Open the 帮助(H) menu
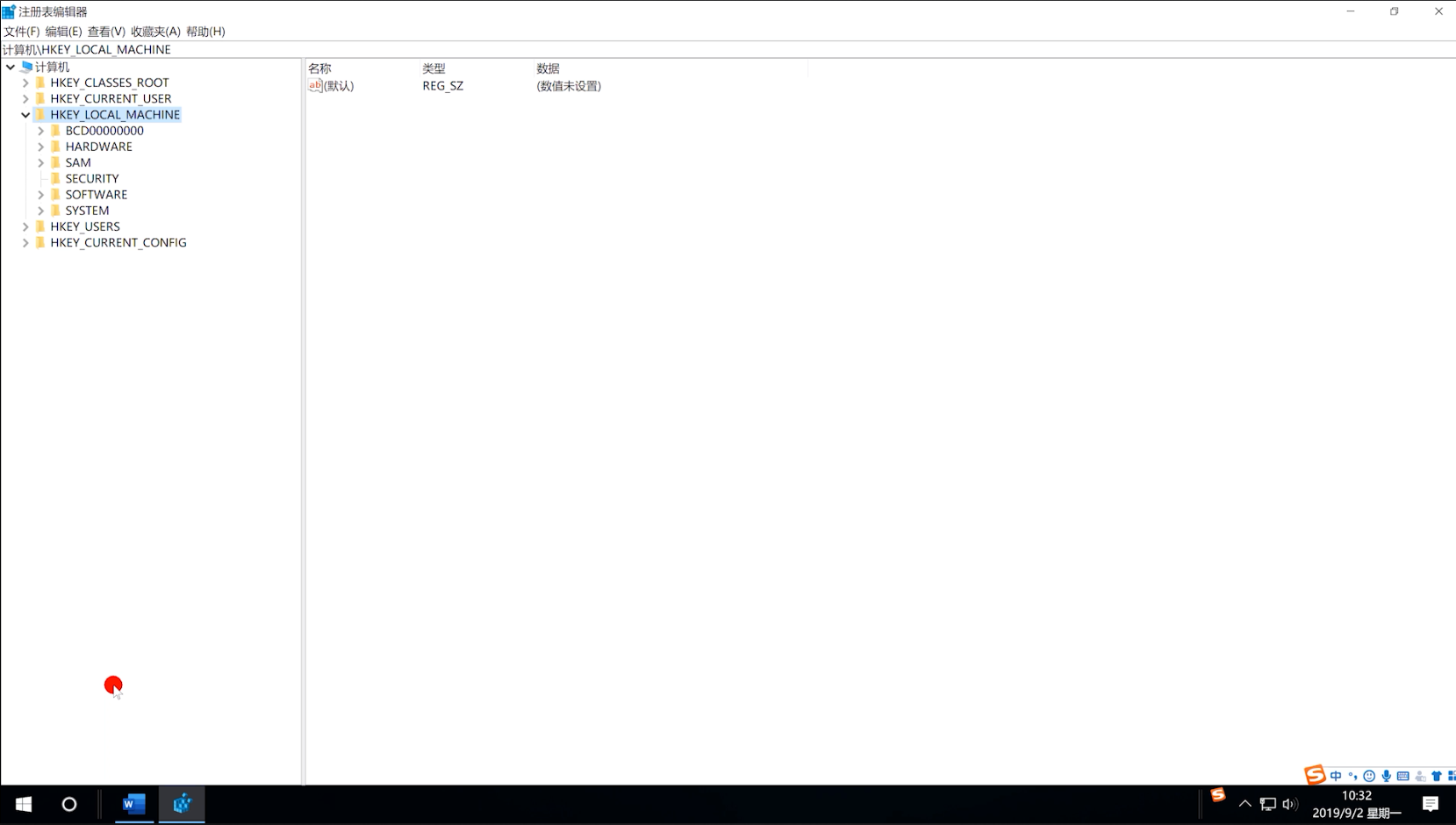This screenshot has height=825, width=1456. (205, 32)
